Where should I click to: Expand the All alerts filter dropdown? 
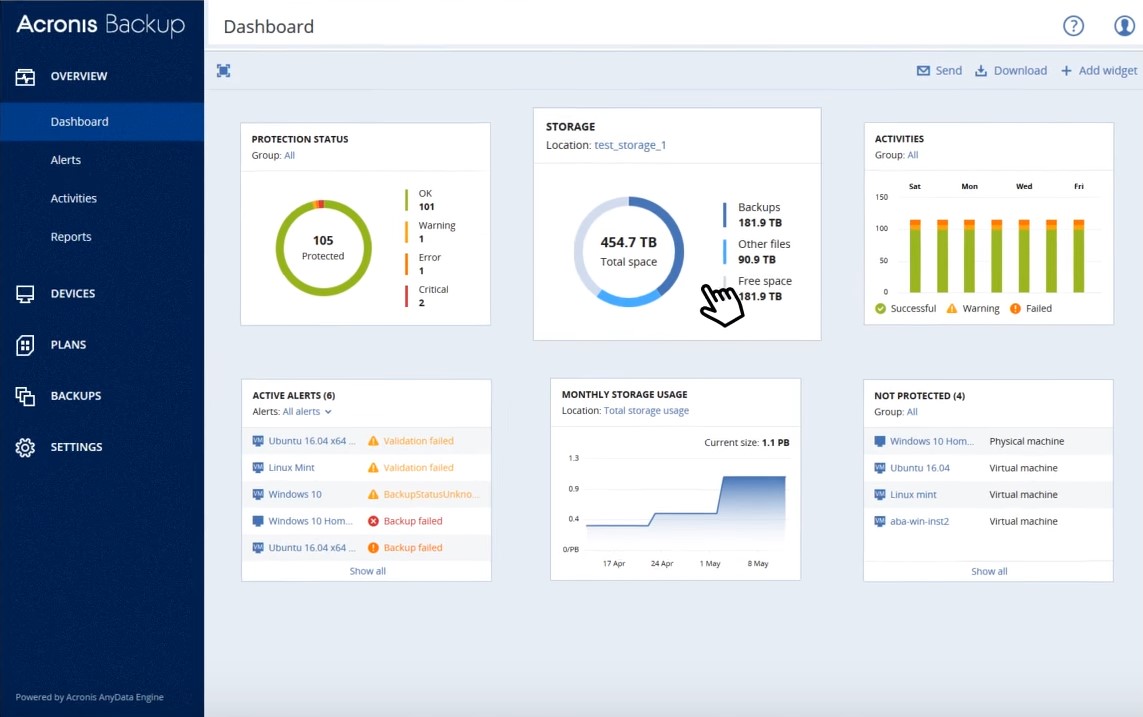click(x=306, y=411)
